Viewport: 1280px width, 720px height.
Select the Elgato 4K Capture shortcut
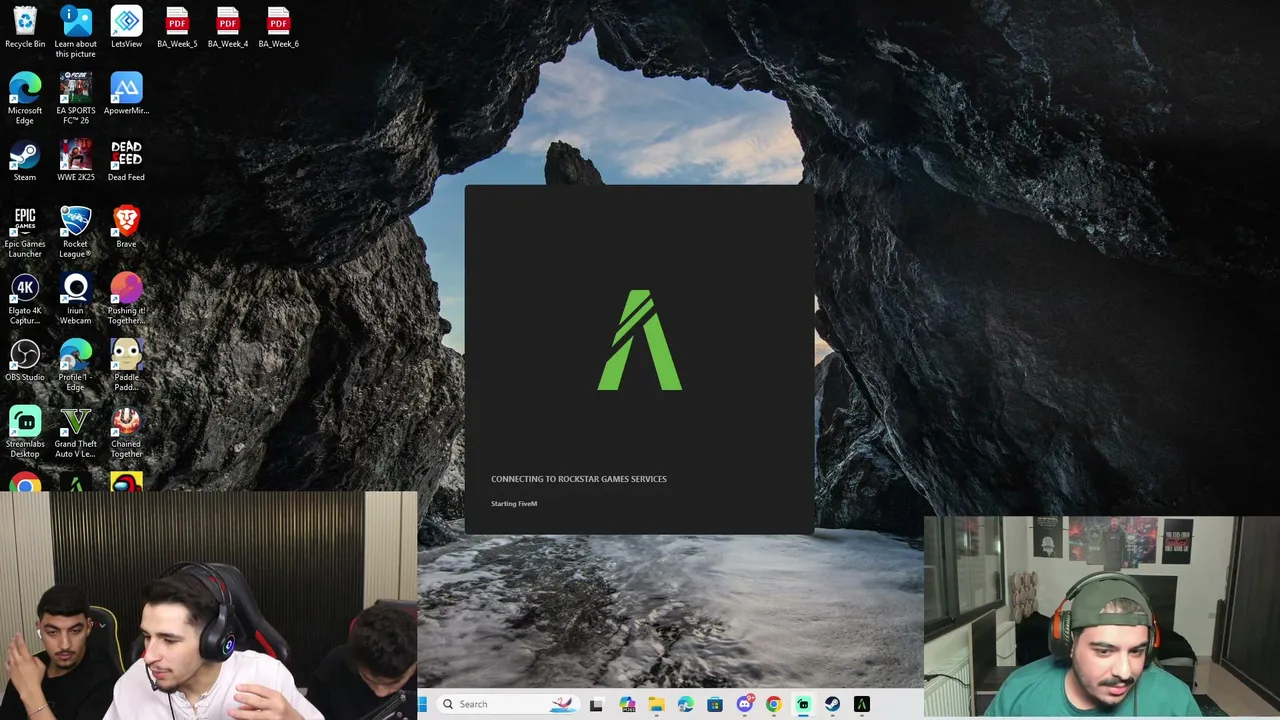(25, 299)
